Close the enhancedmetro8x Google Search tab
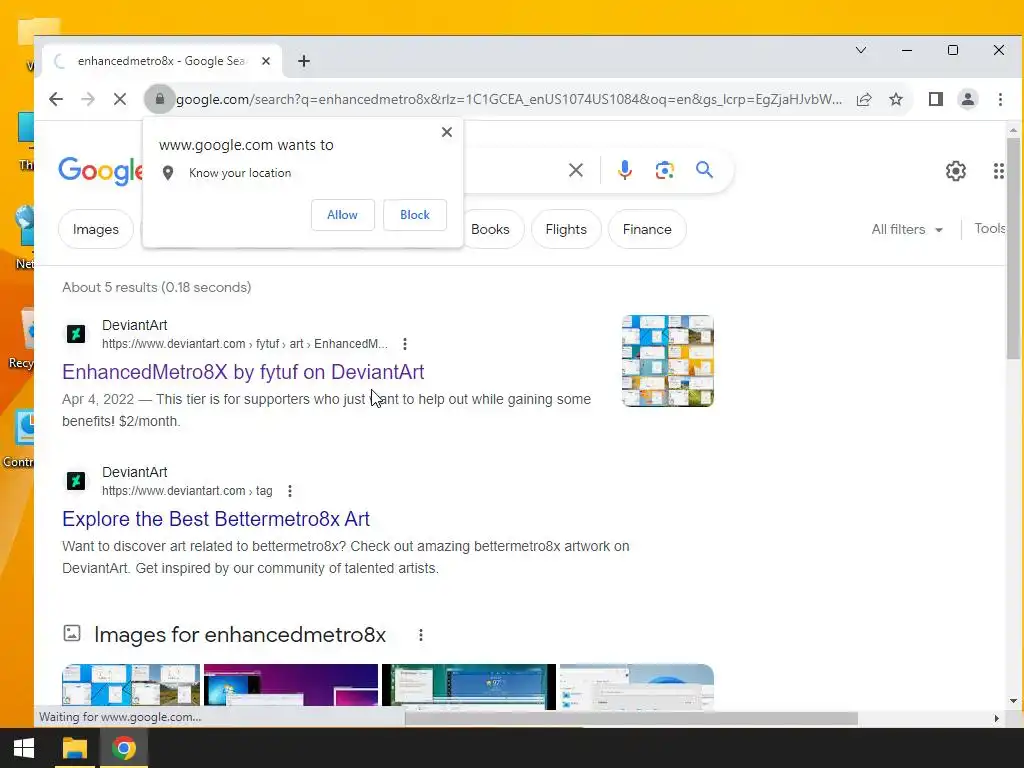Screen dimensions: 1024x768 tap(266, 61)
